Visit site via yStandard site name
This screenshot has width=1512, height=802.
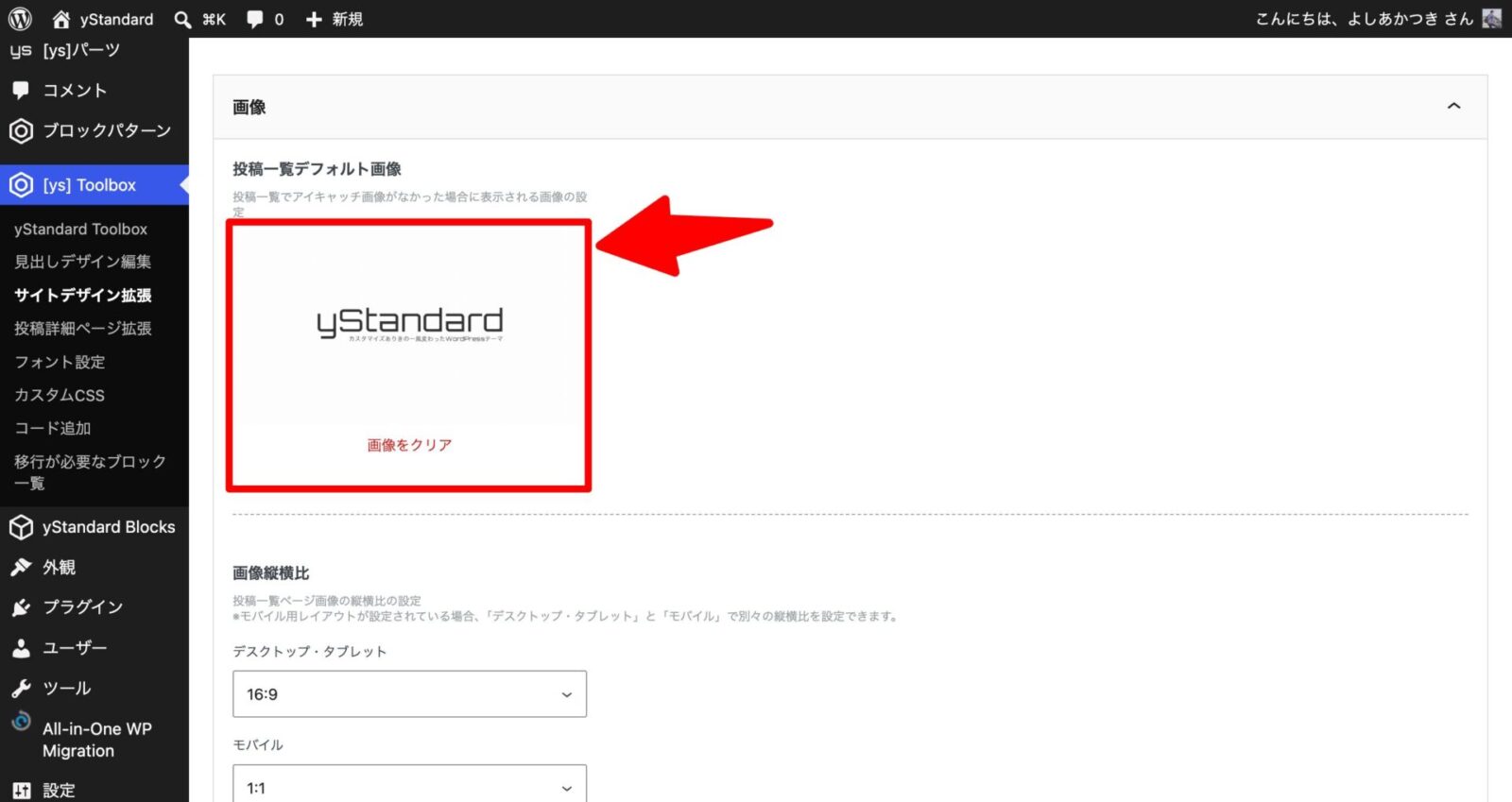pyautogui.click(x=116, y=19)
